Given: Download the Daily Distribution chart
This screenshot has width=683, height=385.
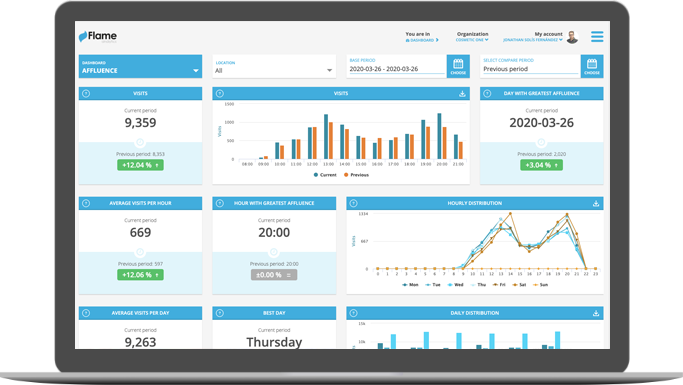Looking at the screenshot, I should 596,313.
